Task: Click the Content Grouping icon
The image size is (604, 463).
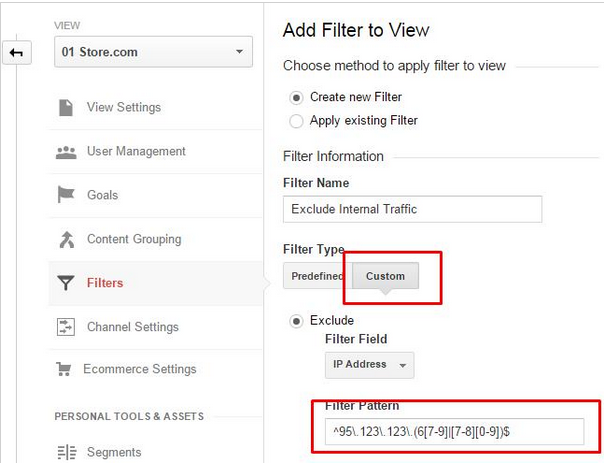Action: [x=66, y=239]
